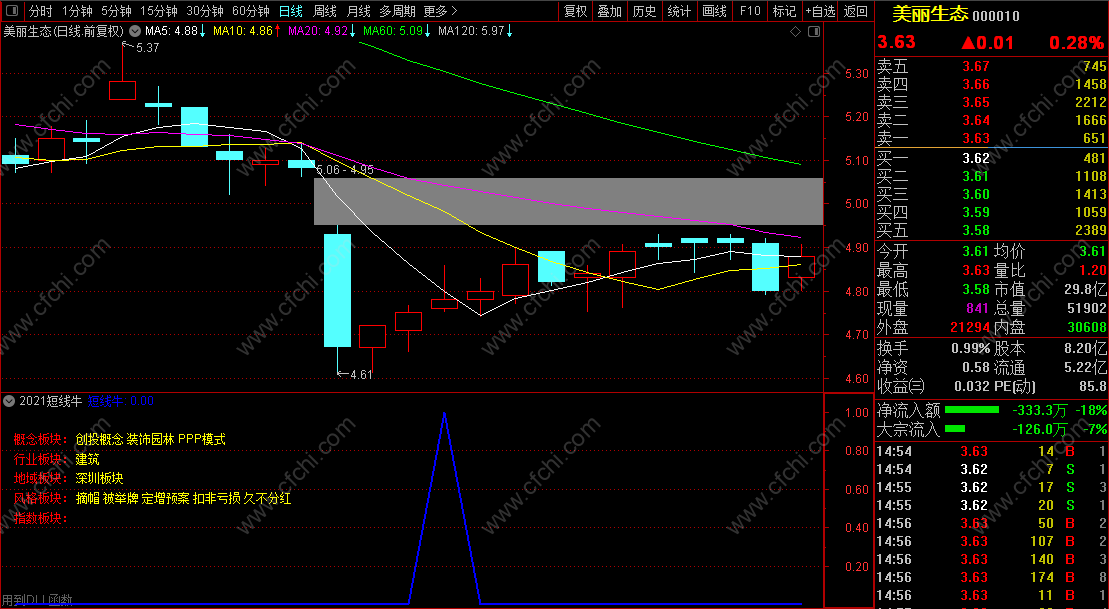Click the 叠加 overlay button
The width and height of the screenshot is (1109, 609).
tap(610, 11)
